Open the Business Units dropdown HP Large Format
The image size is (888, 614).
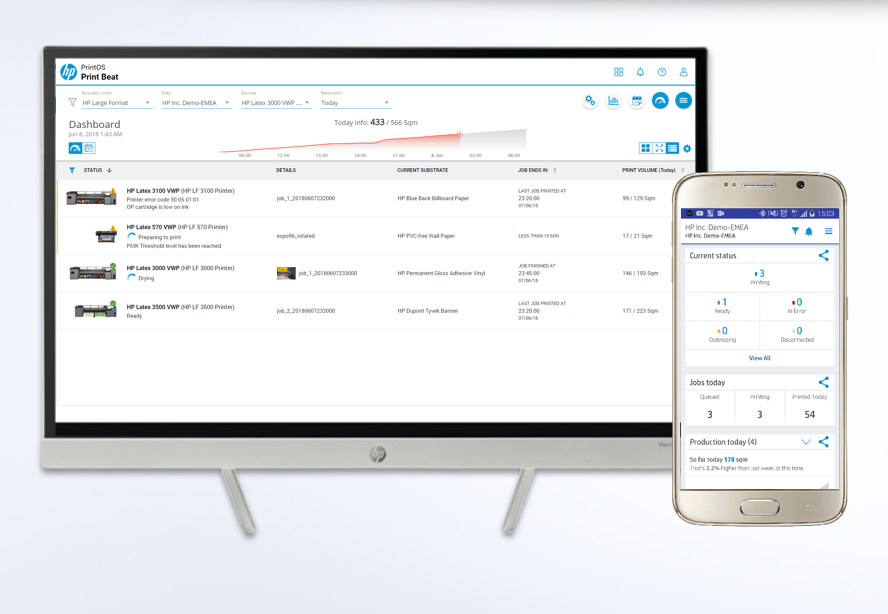[117, 103]
